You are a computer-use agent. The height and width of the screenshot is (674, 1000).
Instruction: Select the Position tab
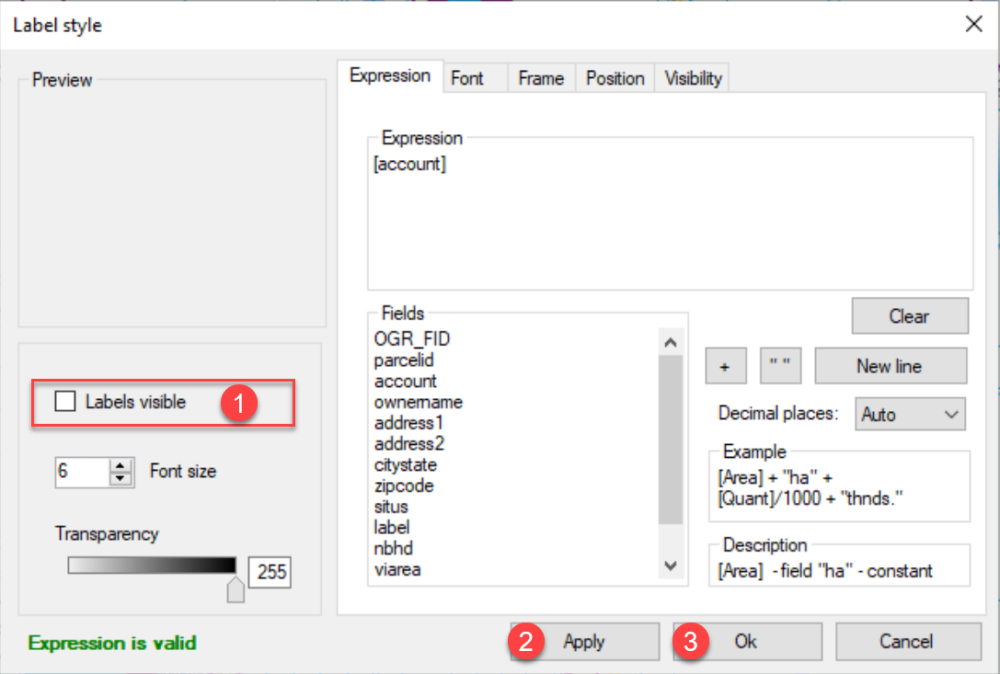pyautogui.click(x=614, y=77)
